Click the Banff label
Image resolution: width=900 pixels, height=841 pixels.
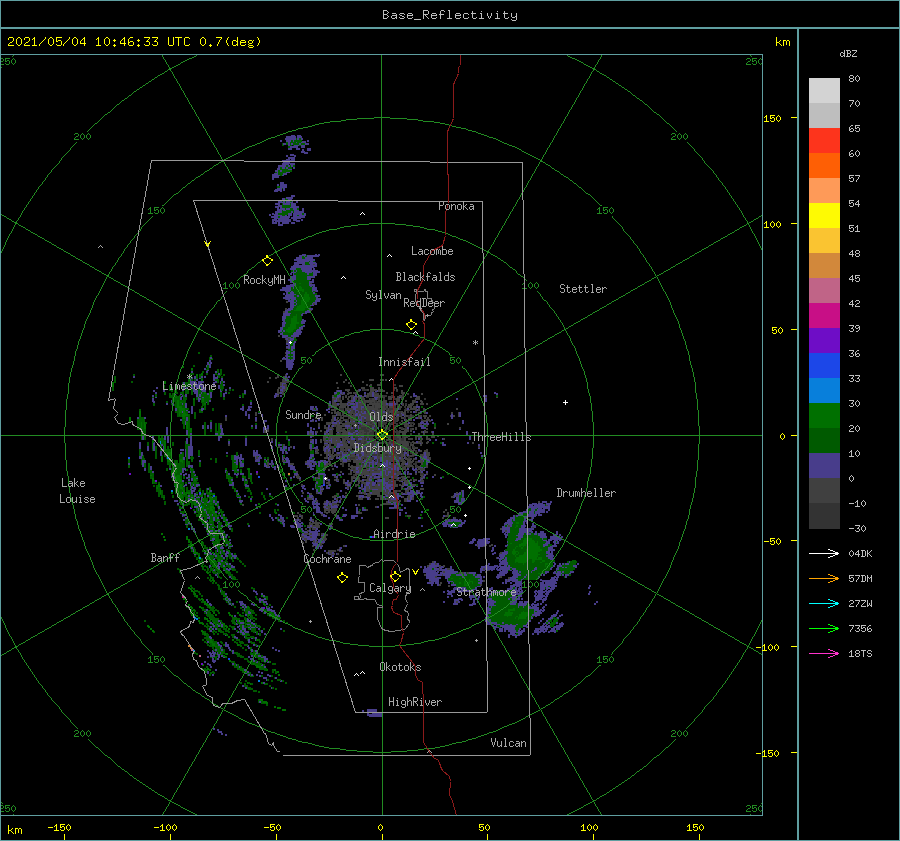pyautogui.click(x=165, y=557)
